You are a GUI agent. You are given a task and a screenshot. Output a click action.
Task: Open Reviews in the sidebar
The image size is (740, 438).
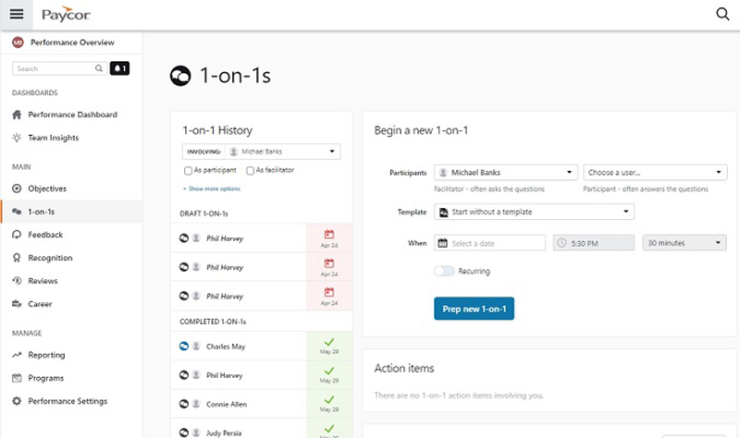[43, 281]
